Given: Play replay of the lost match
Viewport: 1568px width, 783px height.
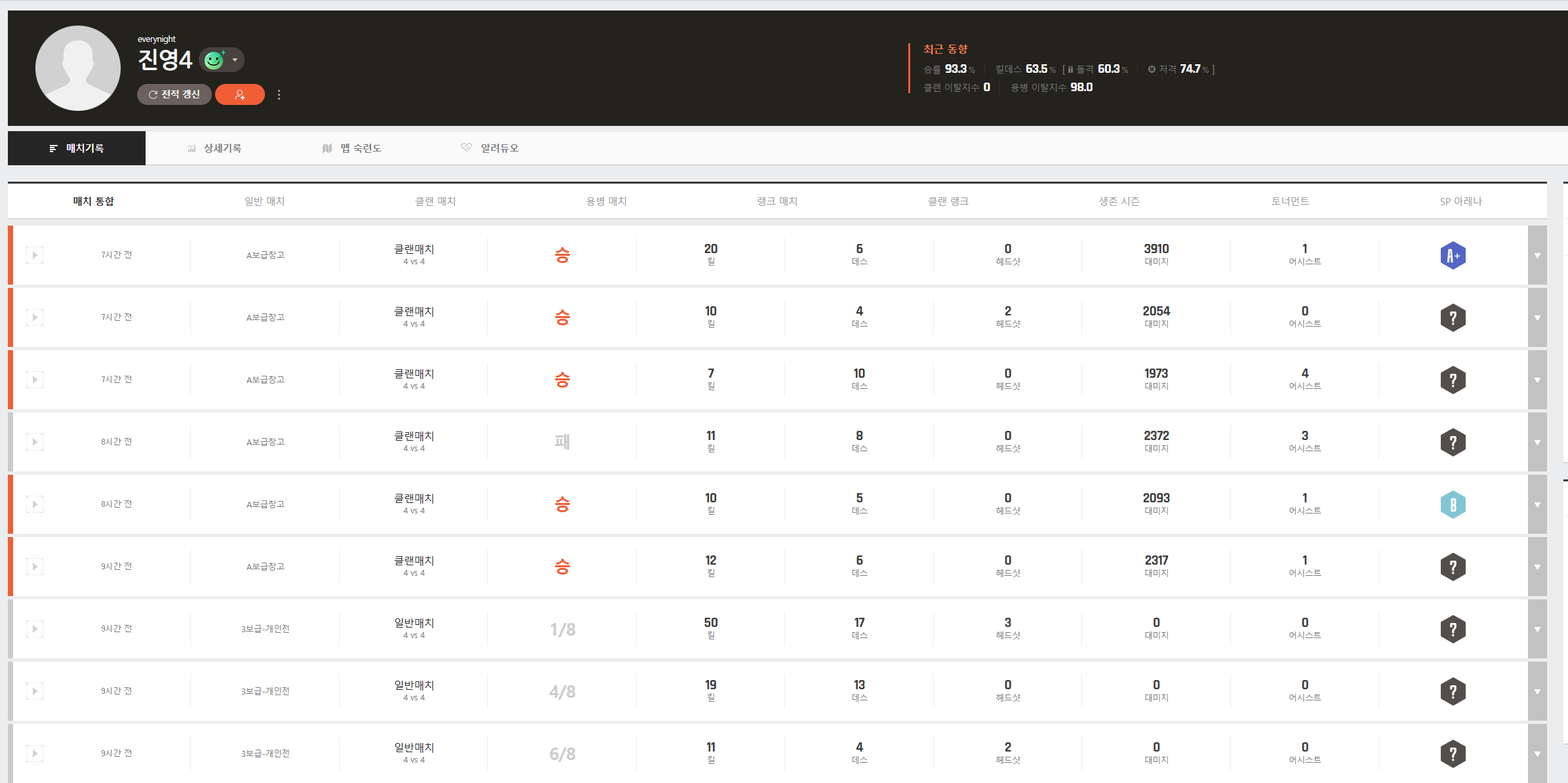Looking at the screenshot, I should coord(35,442).
